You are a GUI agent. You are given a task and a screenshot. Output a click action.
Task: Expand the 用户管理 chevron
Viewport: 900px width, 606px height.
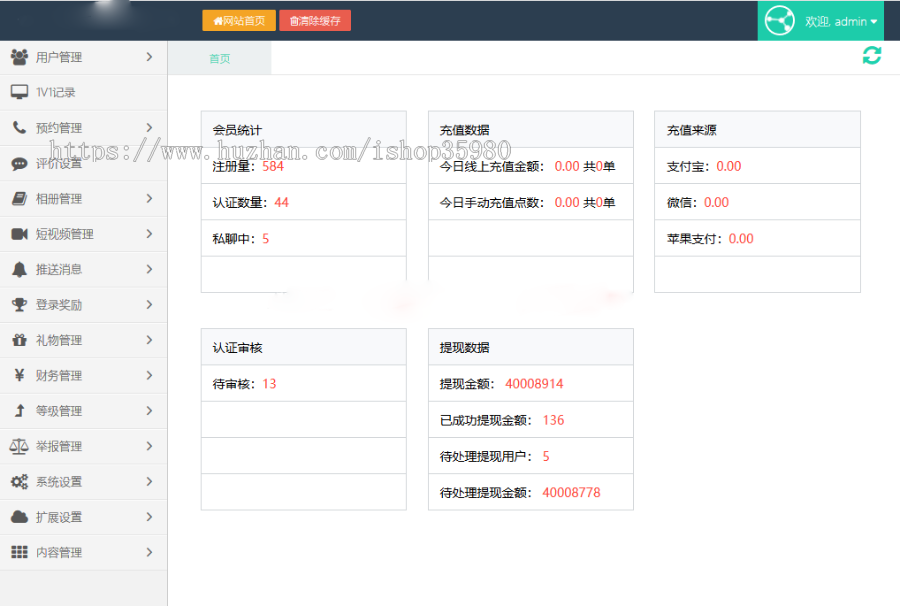(x=149, y=57)
